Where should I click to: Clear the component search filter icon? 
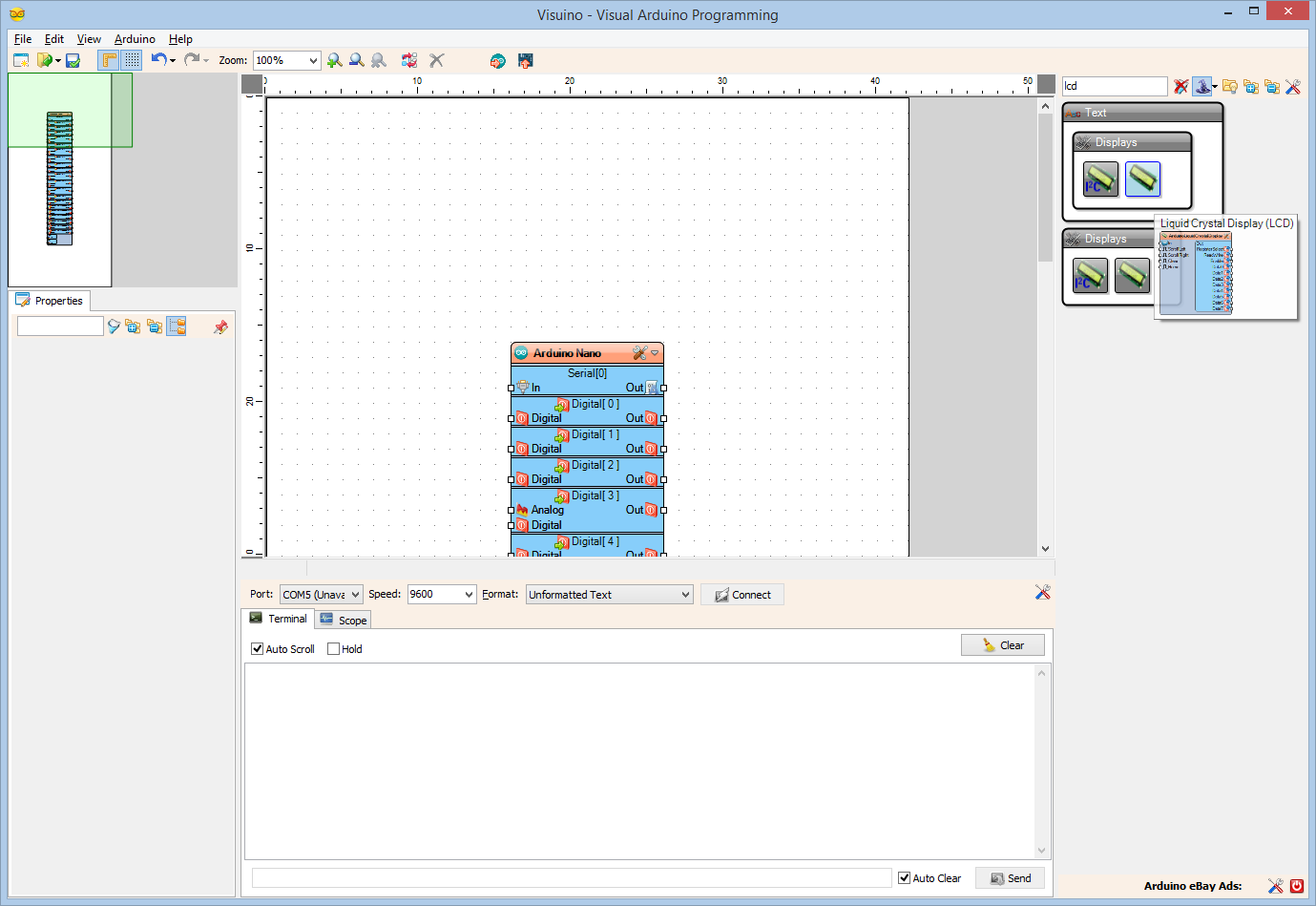1180,87
